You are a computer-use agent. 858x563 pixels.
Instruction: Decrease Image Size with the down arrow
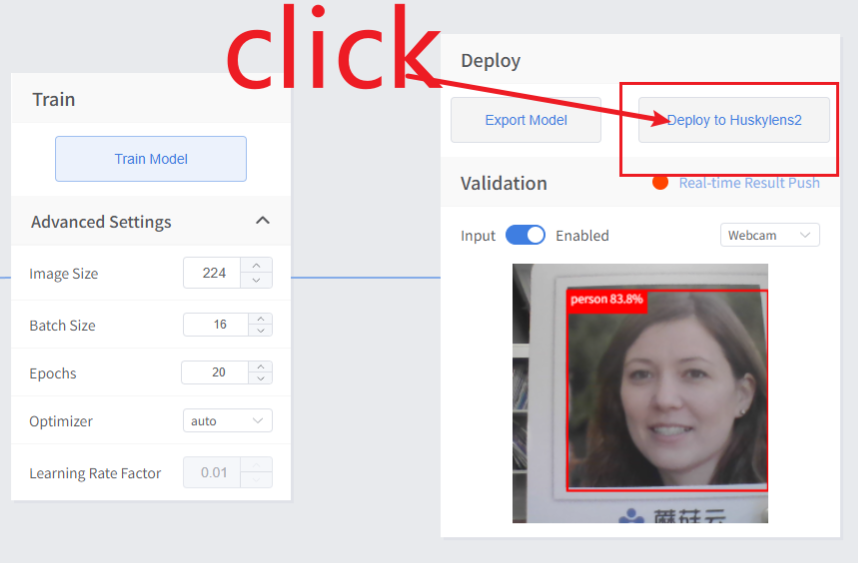pyautogui.click(x=257, y=280)
